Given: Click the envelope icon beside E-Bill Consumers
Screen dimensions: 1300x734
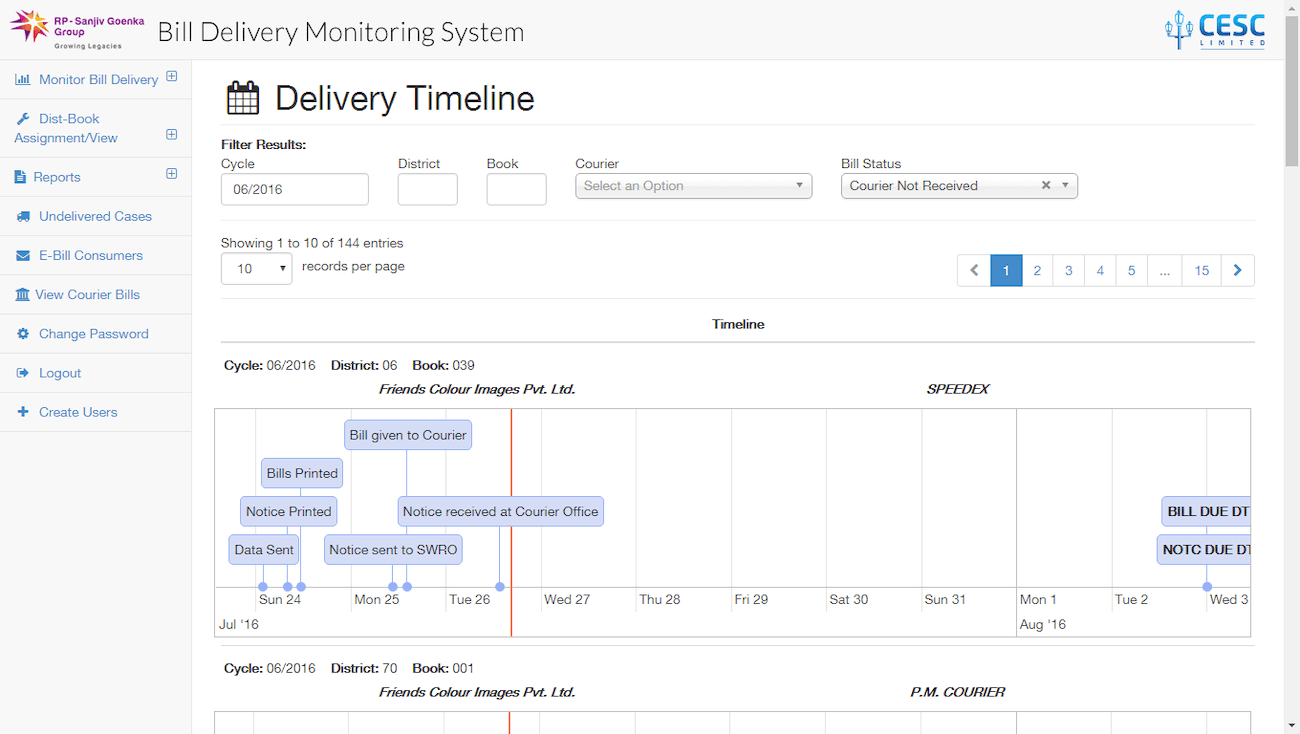Looking at the screenshot, I should click(23, 256).
